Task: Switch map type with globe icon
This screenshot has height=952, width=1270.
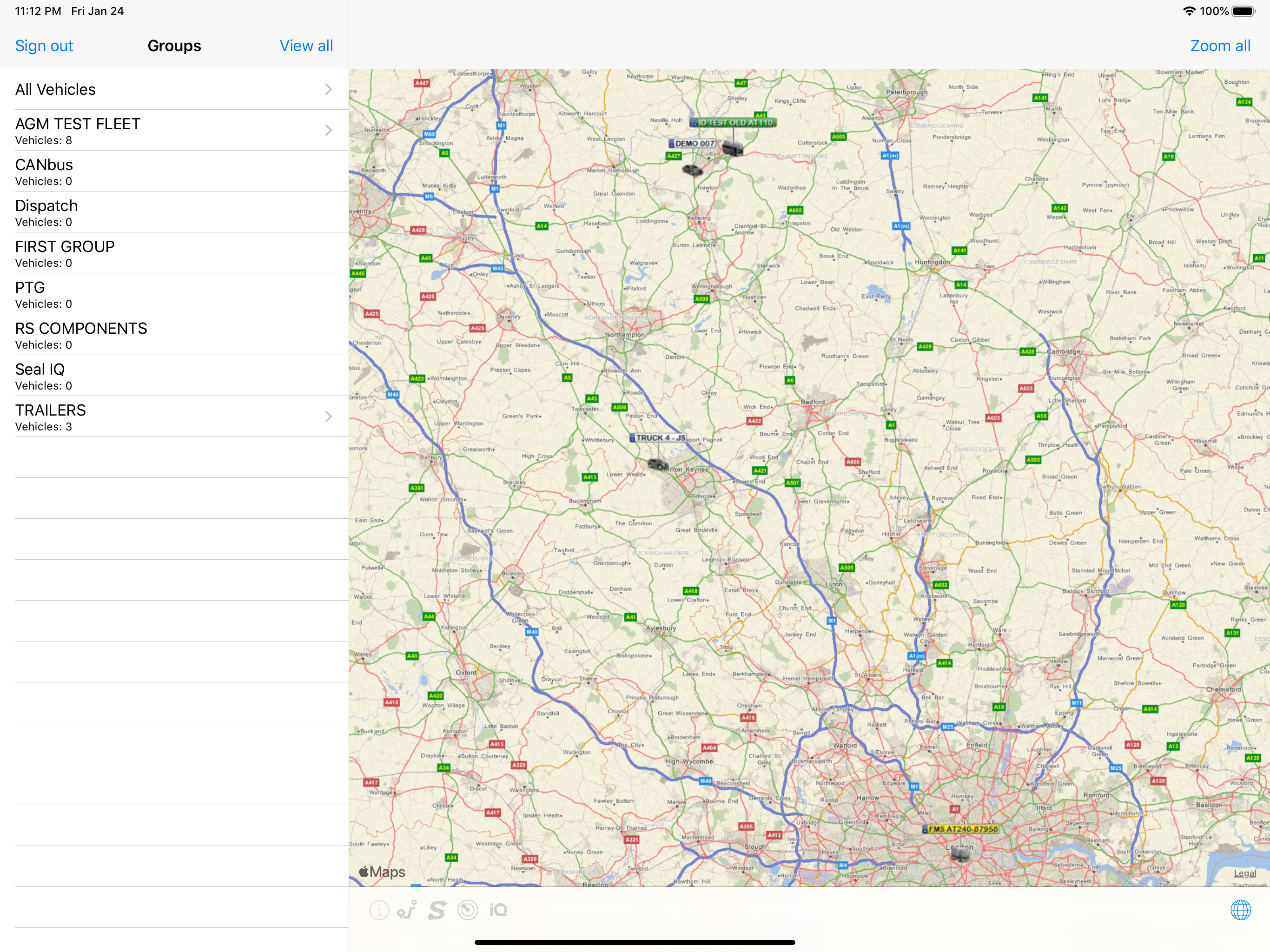Action: 1240,910
